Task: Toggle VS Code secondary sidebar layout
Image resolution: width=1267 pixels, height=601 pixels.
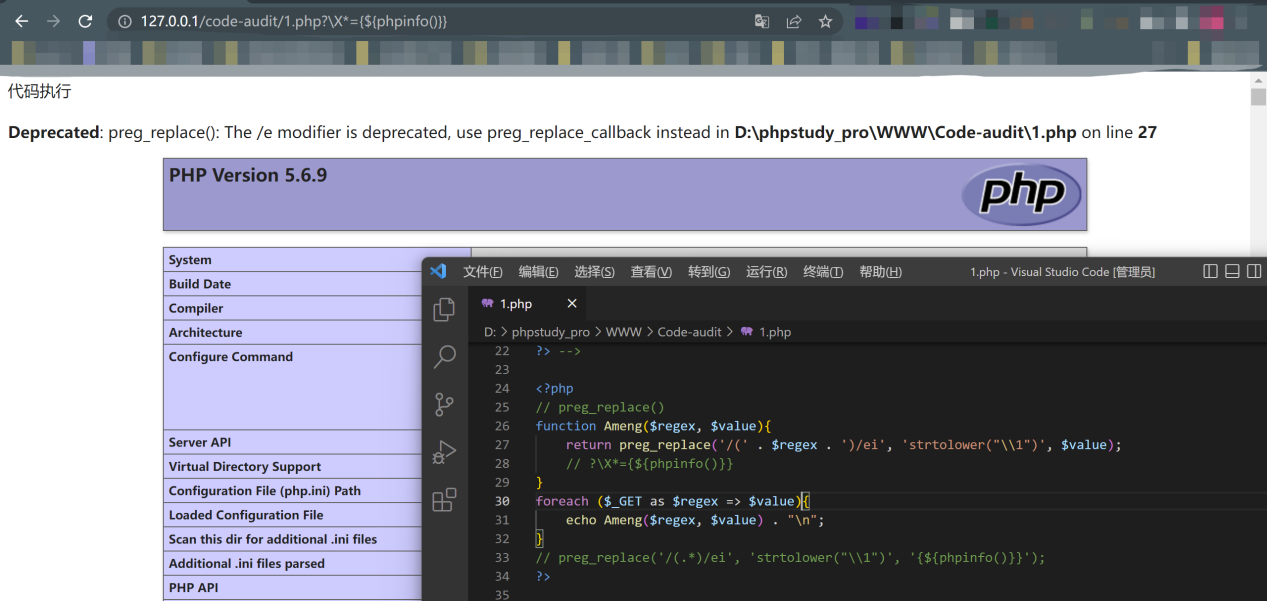Action: [1254, 271]
